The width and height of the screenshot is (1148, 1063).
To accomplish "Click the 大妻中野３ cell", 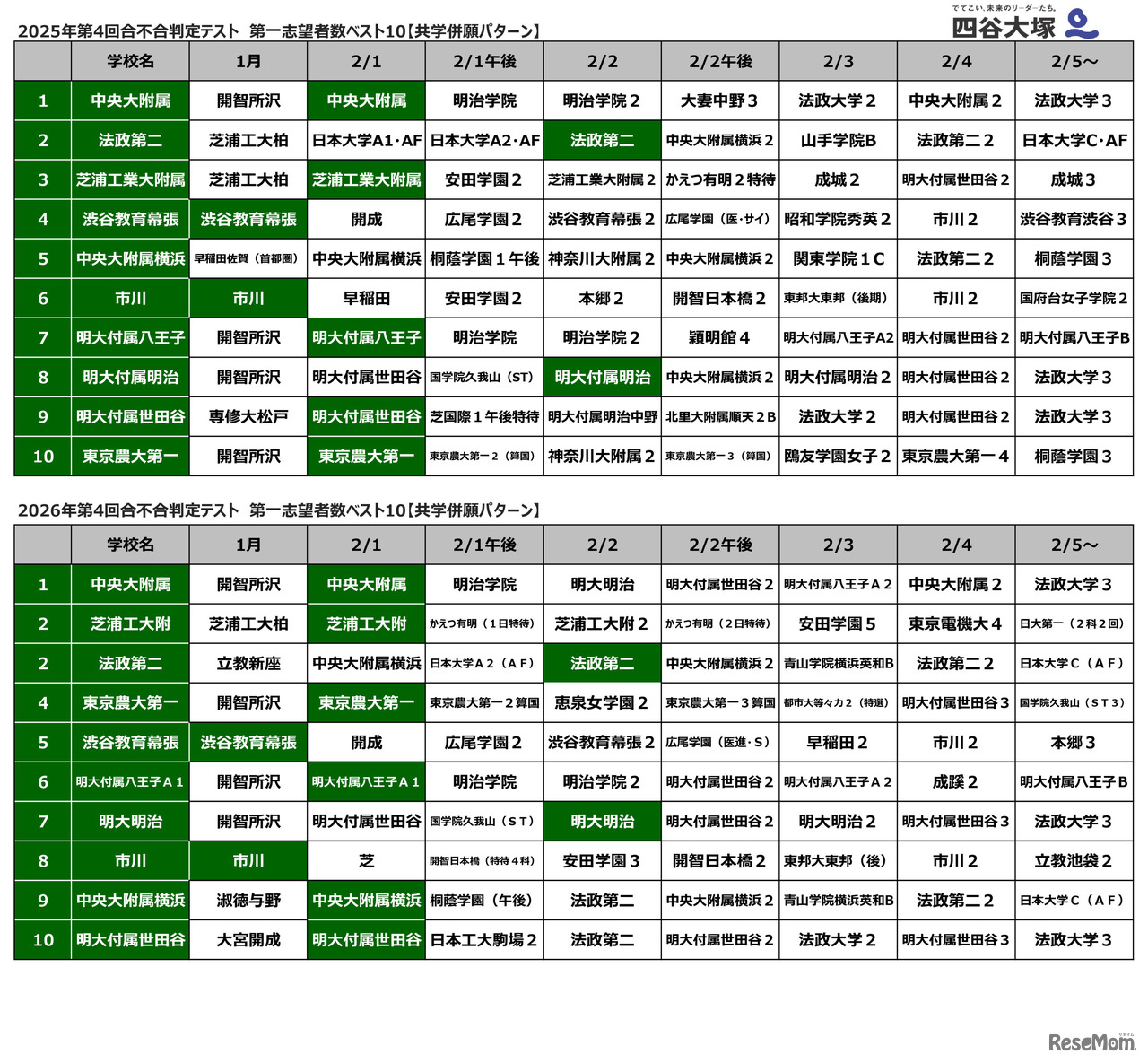I will point(720,100).
